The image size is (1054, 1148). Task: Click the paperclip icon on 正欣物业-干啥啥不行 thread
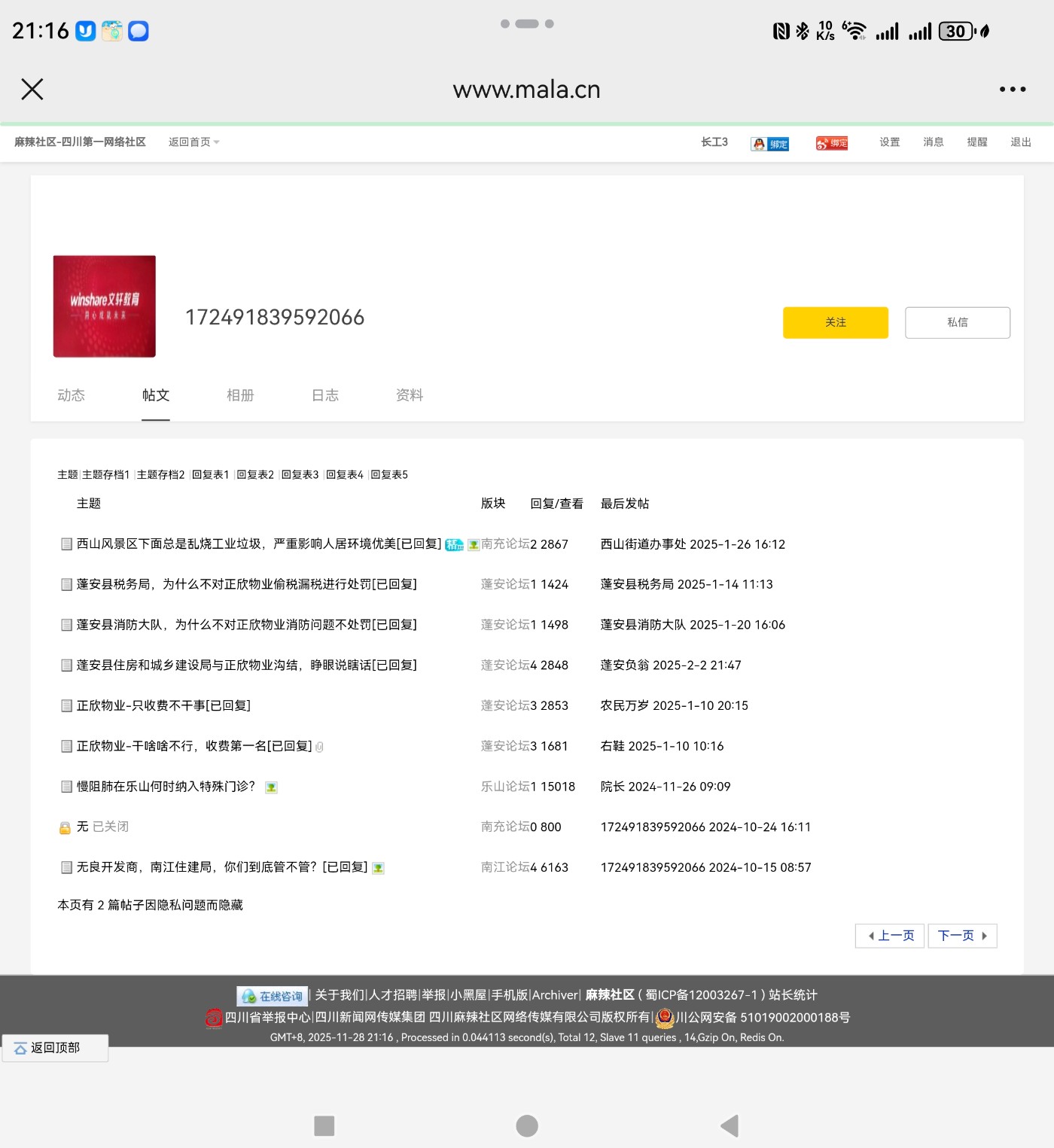tap(320, 747)
